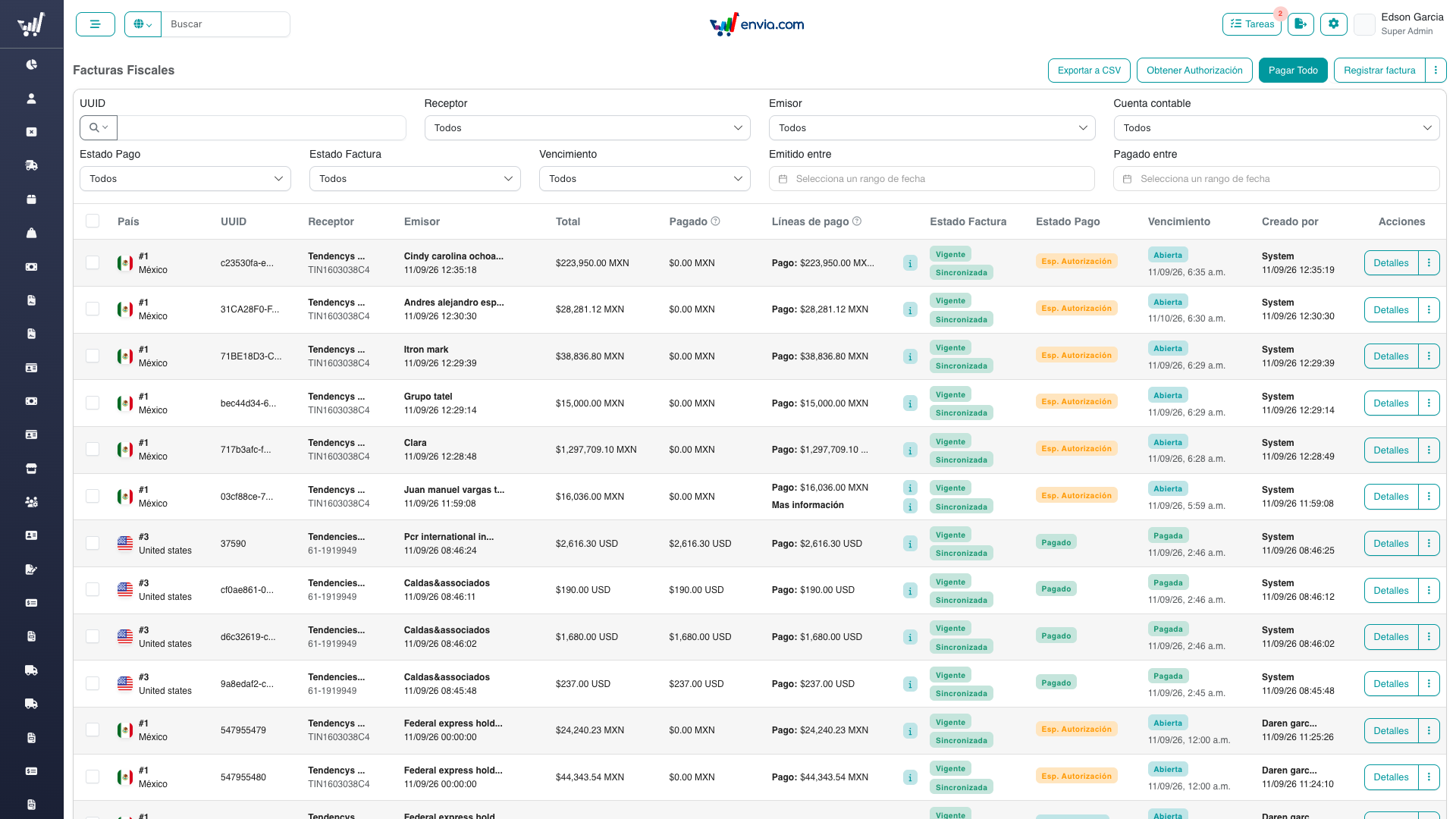This screenshot has width=1456, height=819.
Task: Open the user profile sidebar icon
Action: (31, 99)
